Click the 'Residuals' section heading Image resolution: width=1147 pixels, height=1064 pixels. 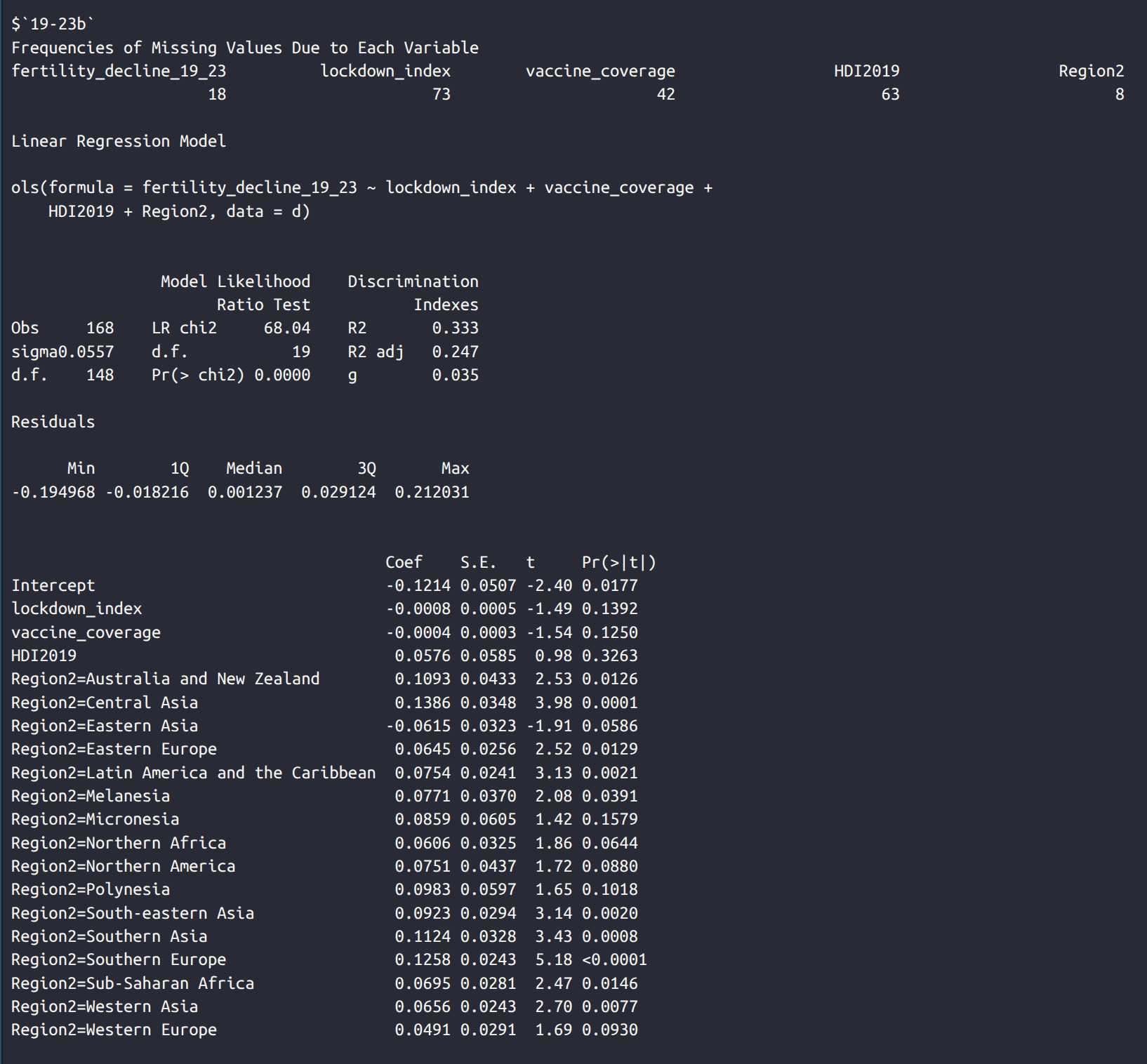[x=53, y=422]
